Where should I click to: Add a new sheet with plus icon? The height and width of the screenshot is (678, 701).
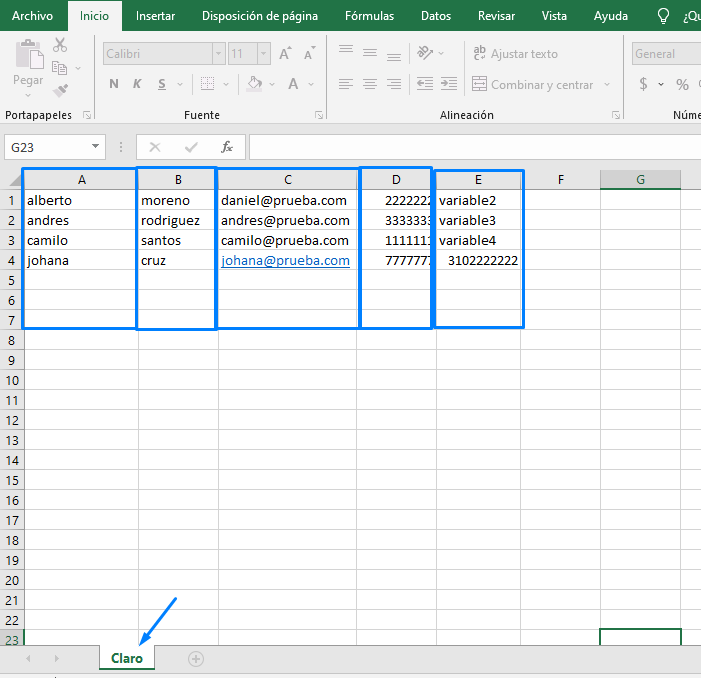pos(196,659)
